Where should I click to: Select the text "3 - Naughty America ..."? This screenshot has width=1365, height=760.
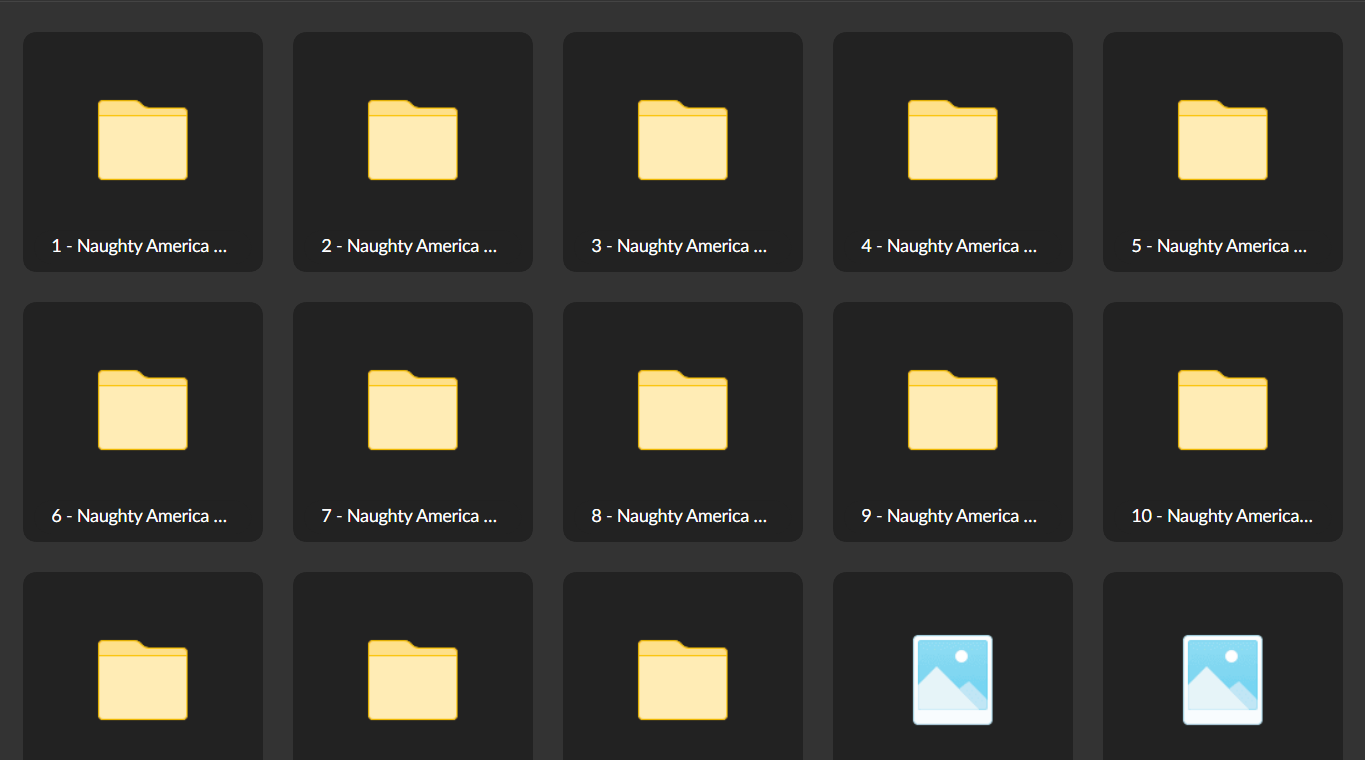click(x=680, y=246)
